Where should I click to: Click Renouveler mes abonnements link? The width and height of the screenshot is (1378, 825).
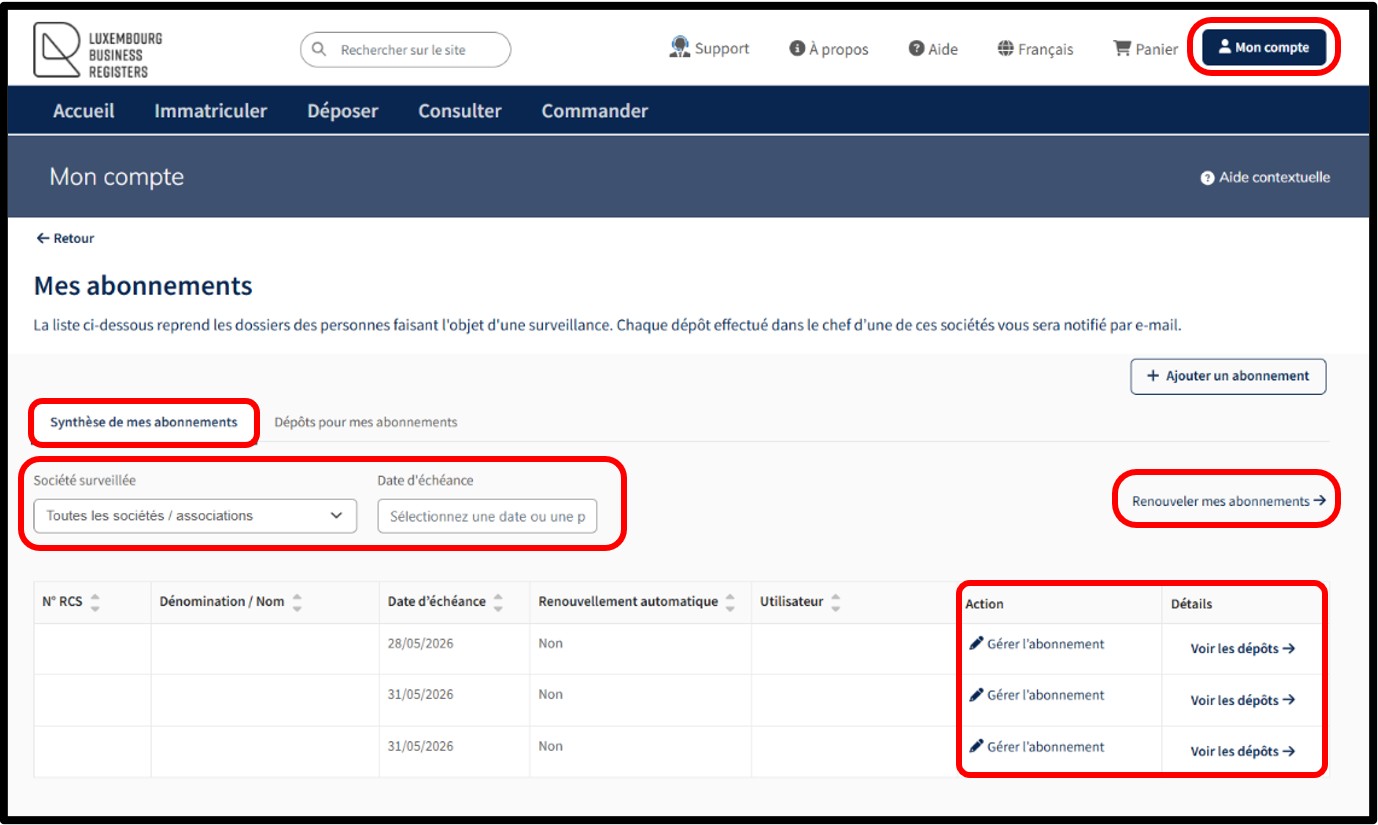[1228, 501]
